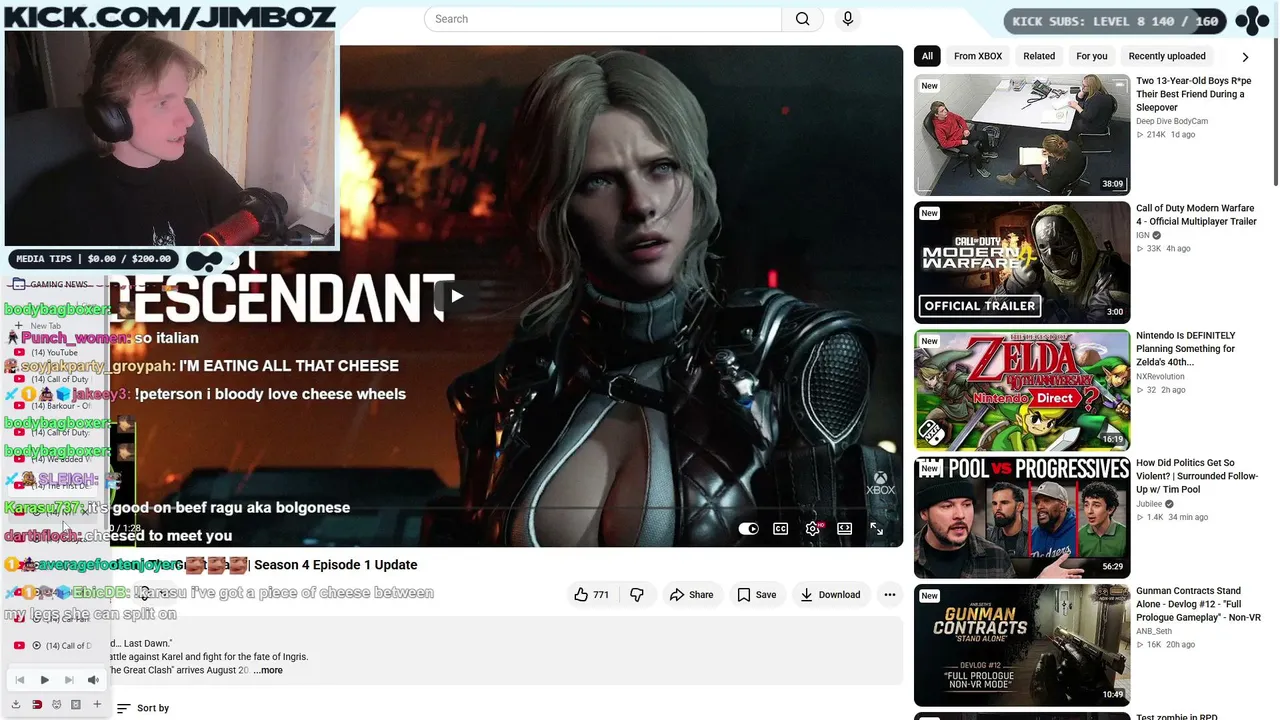Visit the Deep Dive BodyCam channel

click(1172, 121)
